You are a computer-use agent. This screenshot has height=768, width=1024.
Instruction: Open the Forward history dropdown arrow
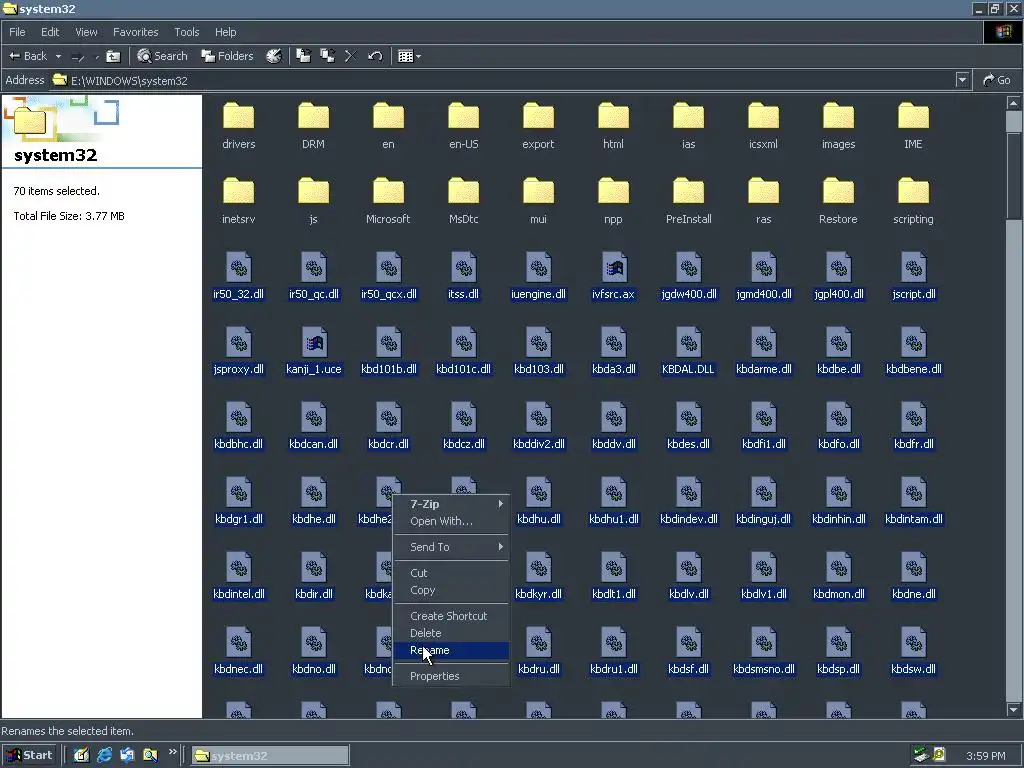pyautogui.click(x=97, y=57)
